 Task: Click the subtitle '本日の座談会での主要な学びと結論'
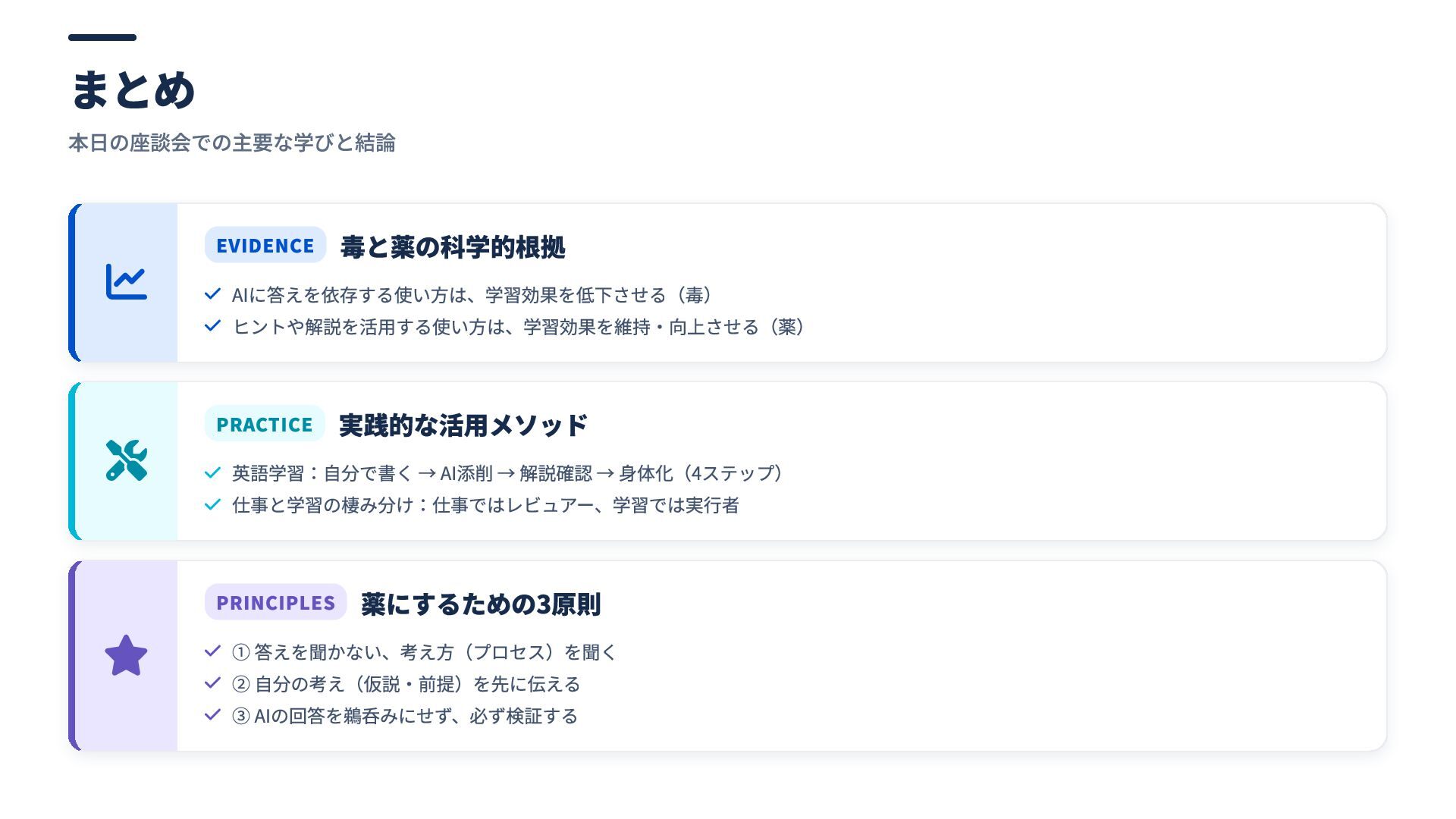pos(232,143)
